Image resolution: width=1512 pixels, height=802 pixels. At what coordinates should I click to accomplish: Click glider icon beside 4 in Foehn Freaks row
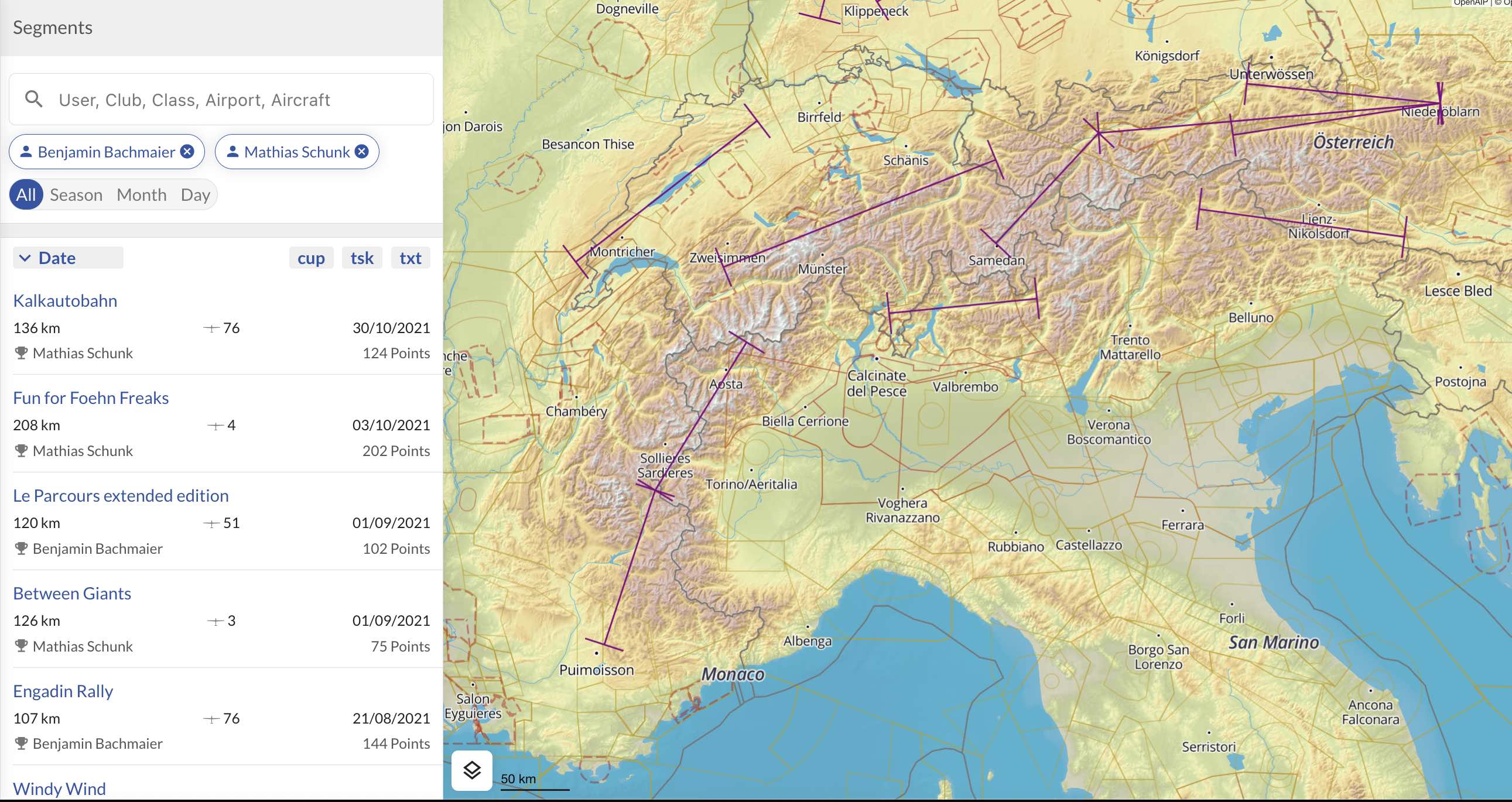[215, 426]
